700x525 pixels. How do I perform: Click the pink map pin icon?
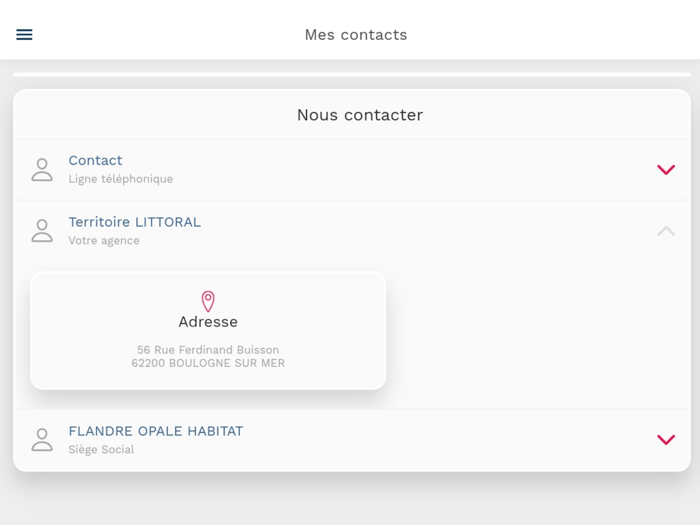(x=208, y=301)
